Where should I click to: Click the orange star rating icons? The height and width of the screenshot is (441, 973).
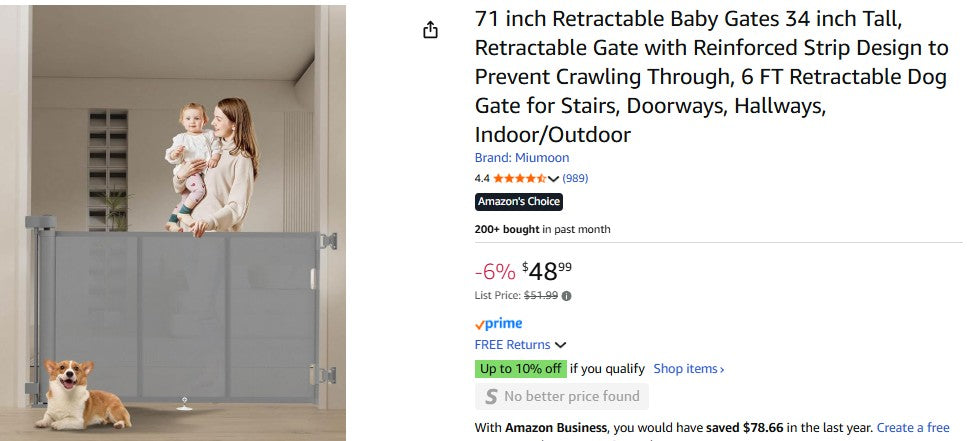pyautogui.click(x=519, y=179)
